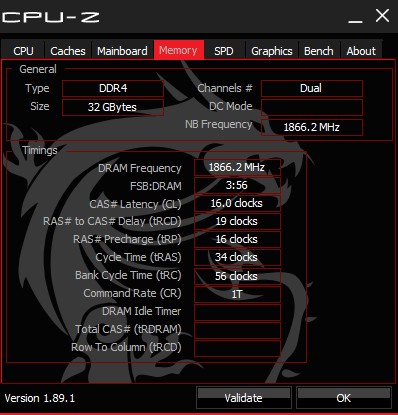Select the DRAM Frequency value box
Image resolution: width=398 pixels, height=415 pixels.
point(237,167)
